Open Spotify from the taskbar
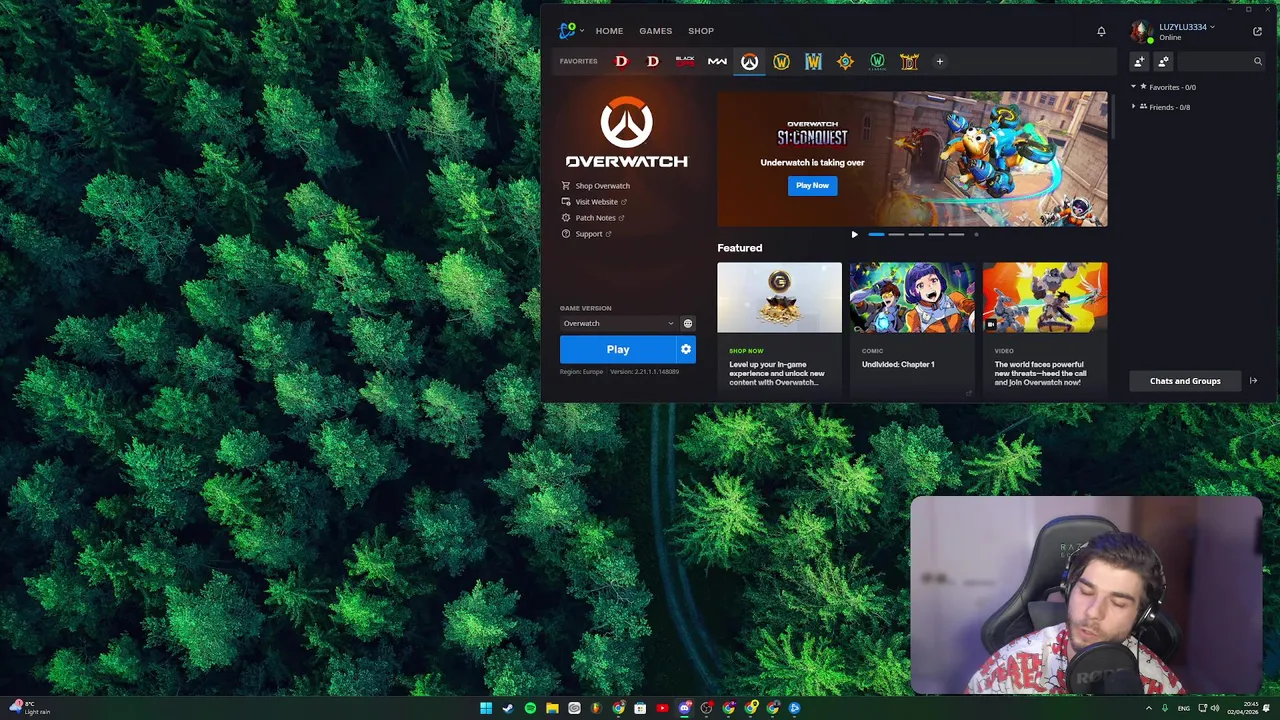 pos(530,708)
